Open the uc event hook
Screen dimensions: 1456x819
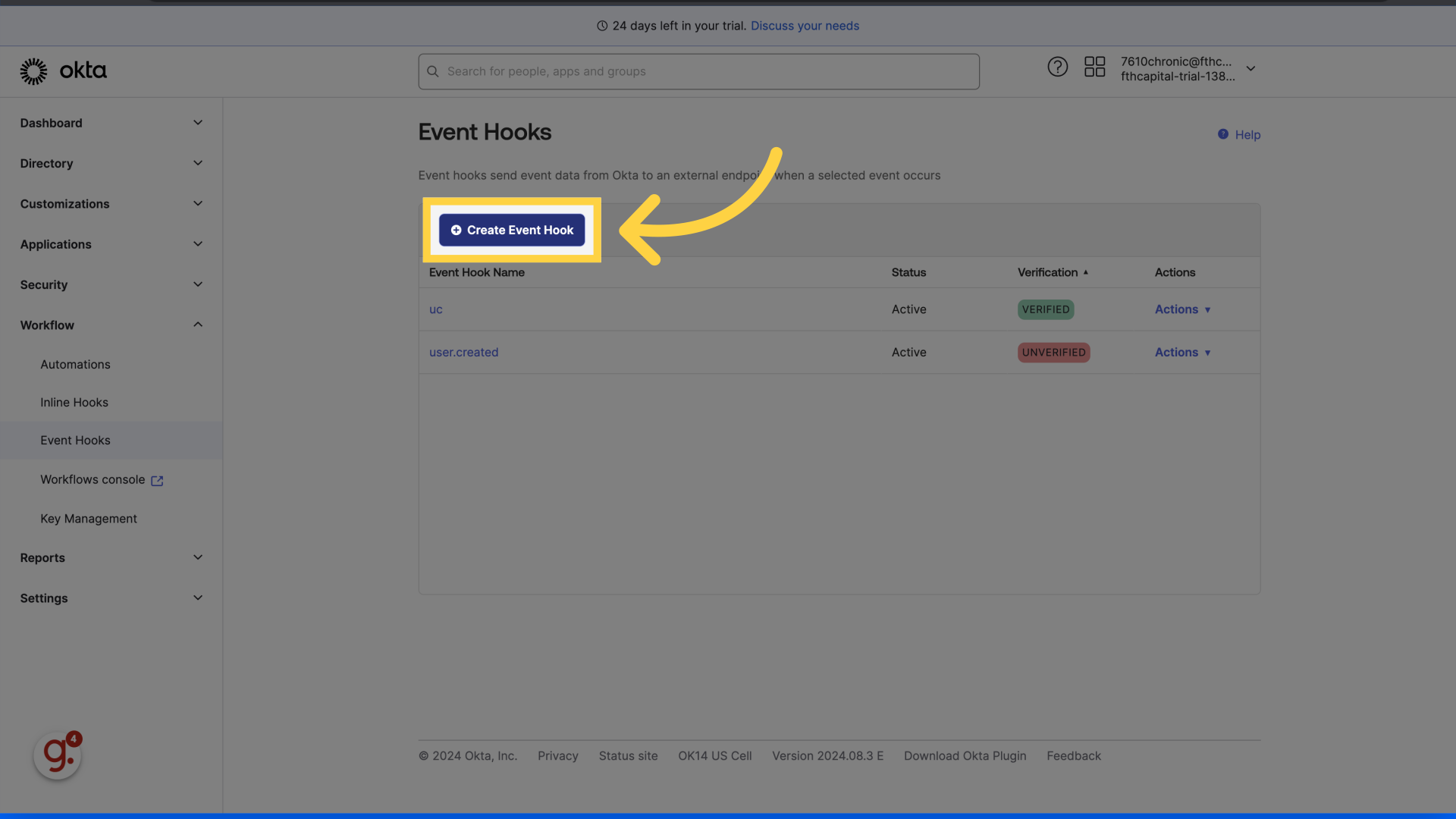click(x=436, y=309)
